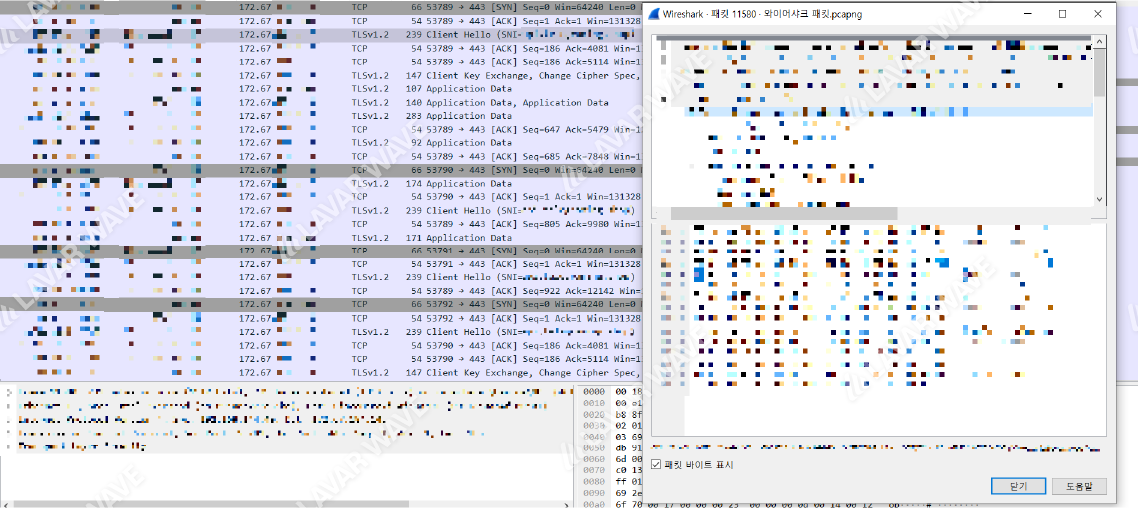Viewport: 1138px width, 508px height.
Task: Select the highlighted row in dialog tree
Action: click(x=888, y=112)
